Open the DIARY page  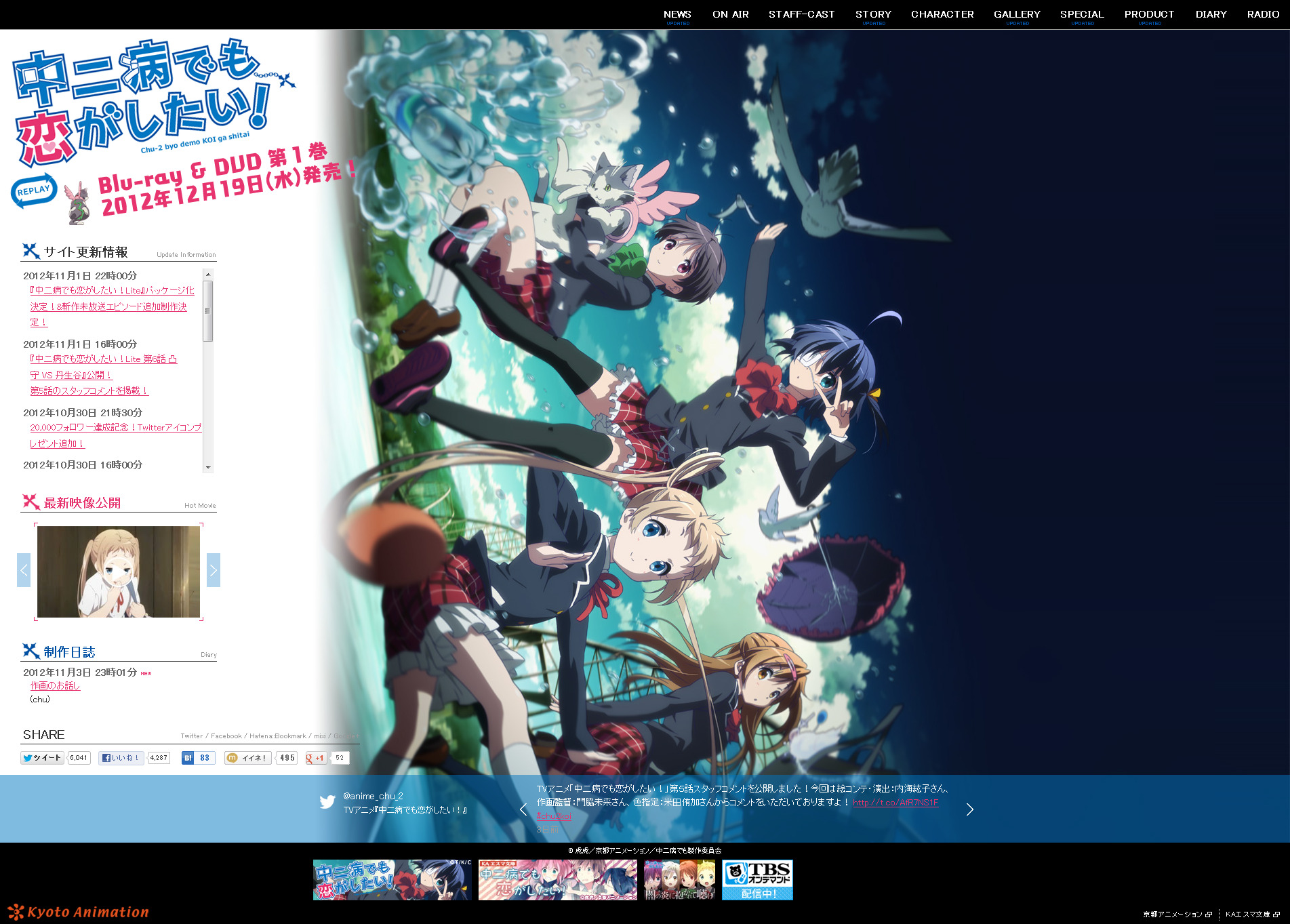click(1211, 14)
